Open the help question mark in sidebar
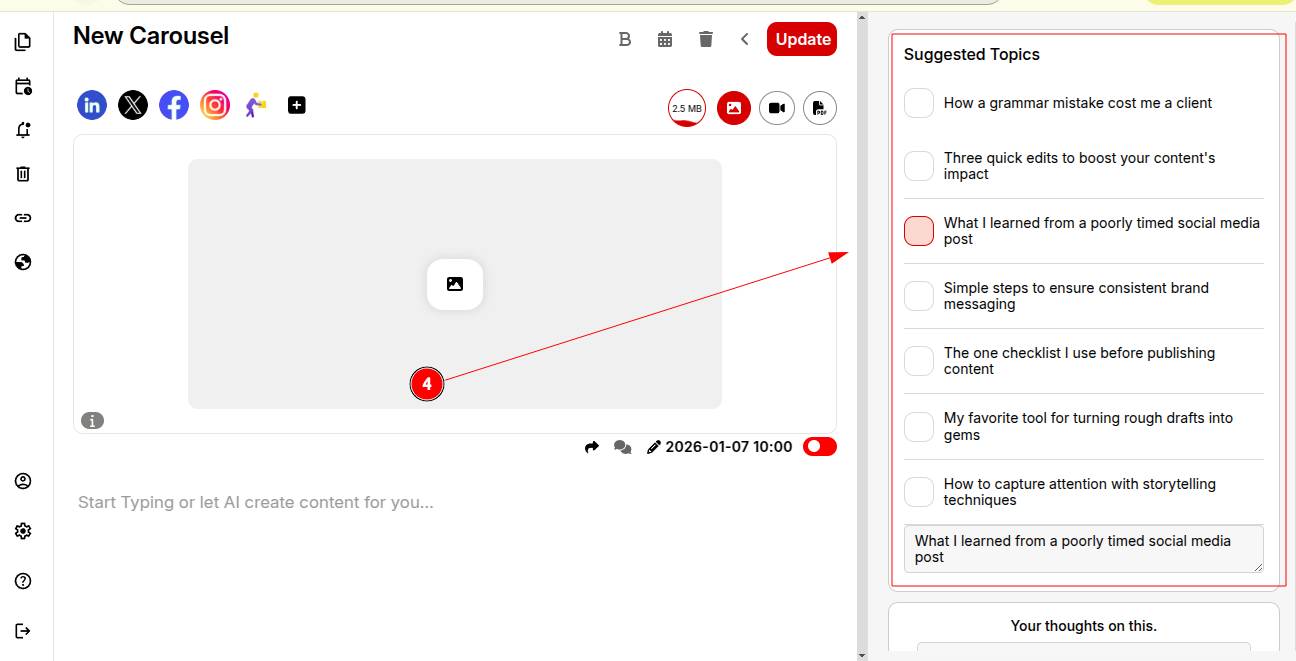Screen dimensions: 1296x661 (x=23, y=581)
